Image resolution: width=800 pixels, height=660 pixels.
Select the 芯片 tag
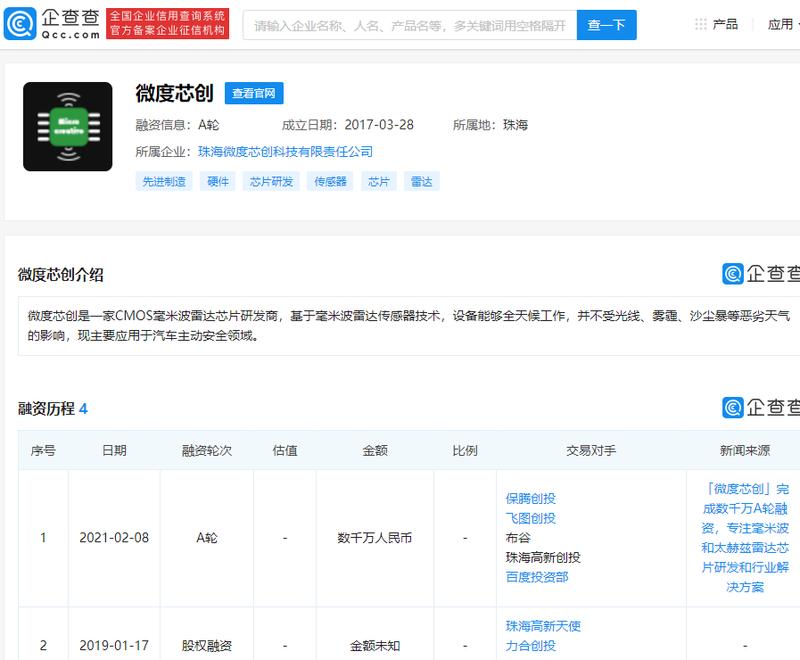pyautogui.click(x=379, y=182)
